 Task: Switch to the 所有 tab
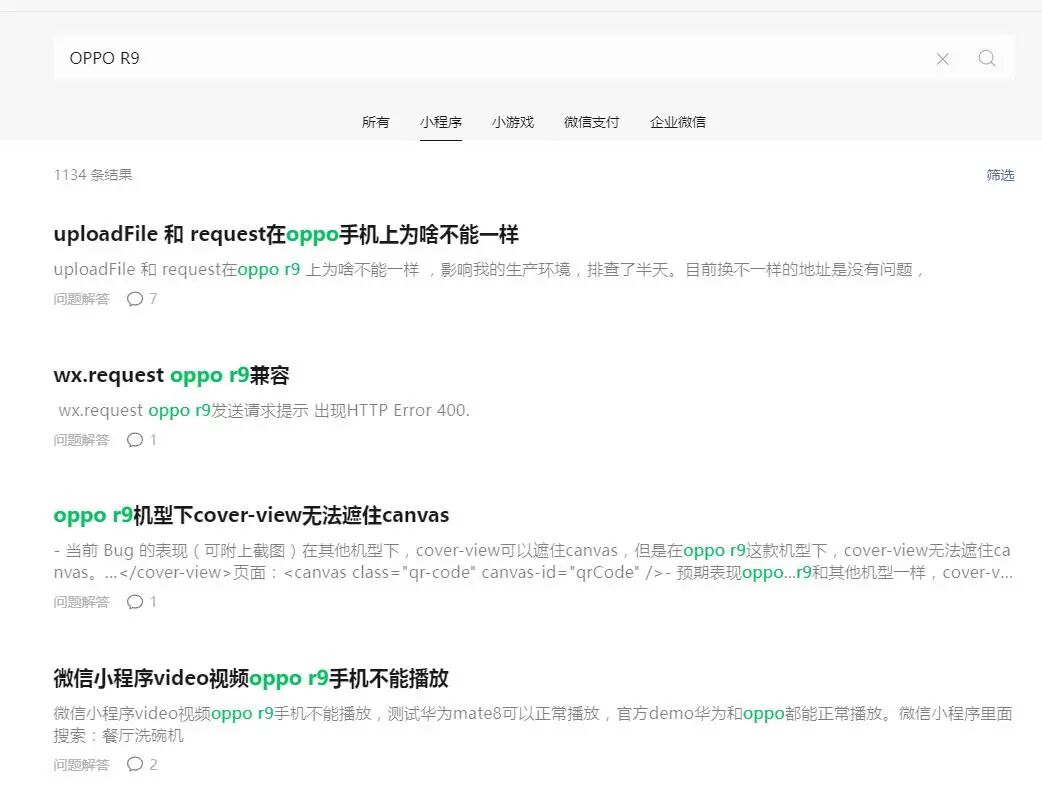click(x=375, y=122)
